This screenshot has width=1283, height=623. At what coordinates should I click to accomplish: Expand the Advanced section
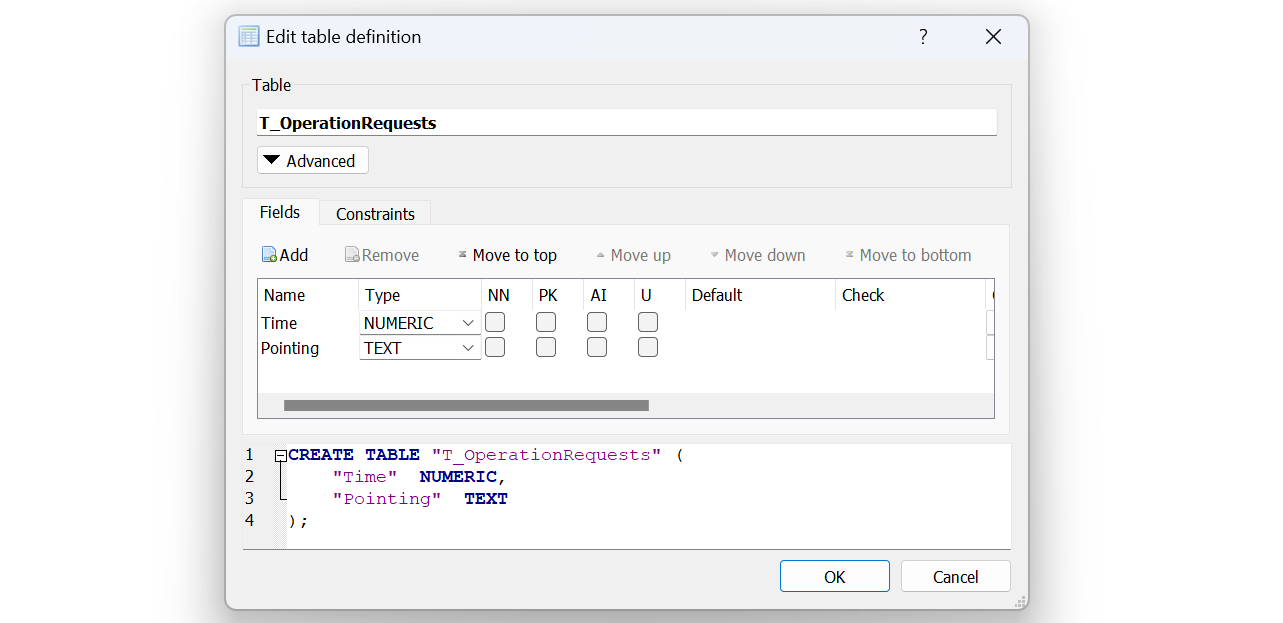click(x=312, y=161)
